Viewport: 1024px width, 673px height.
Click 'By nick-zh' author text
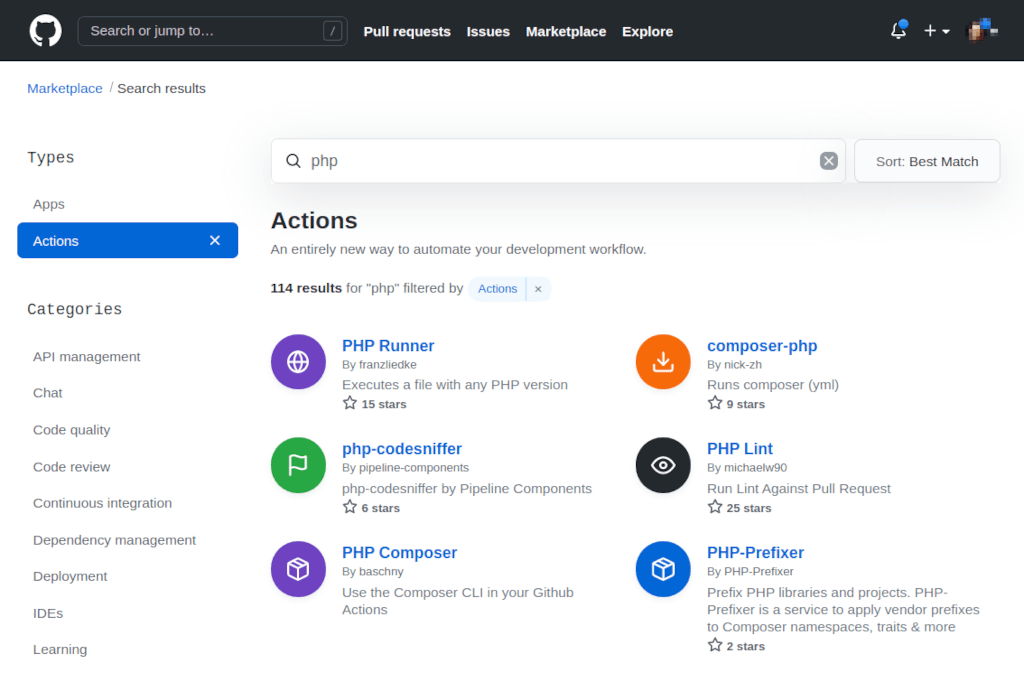[734, 364]
